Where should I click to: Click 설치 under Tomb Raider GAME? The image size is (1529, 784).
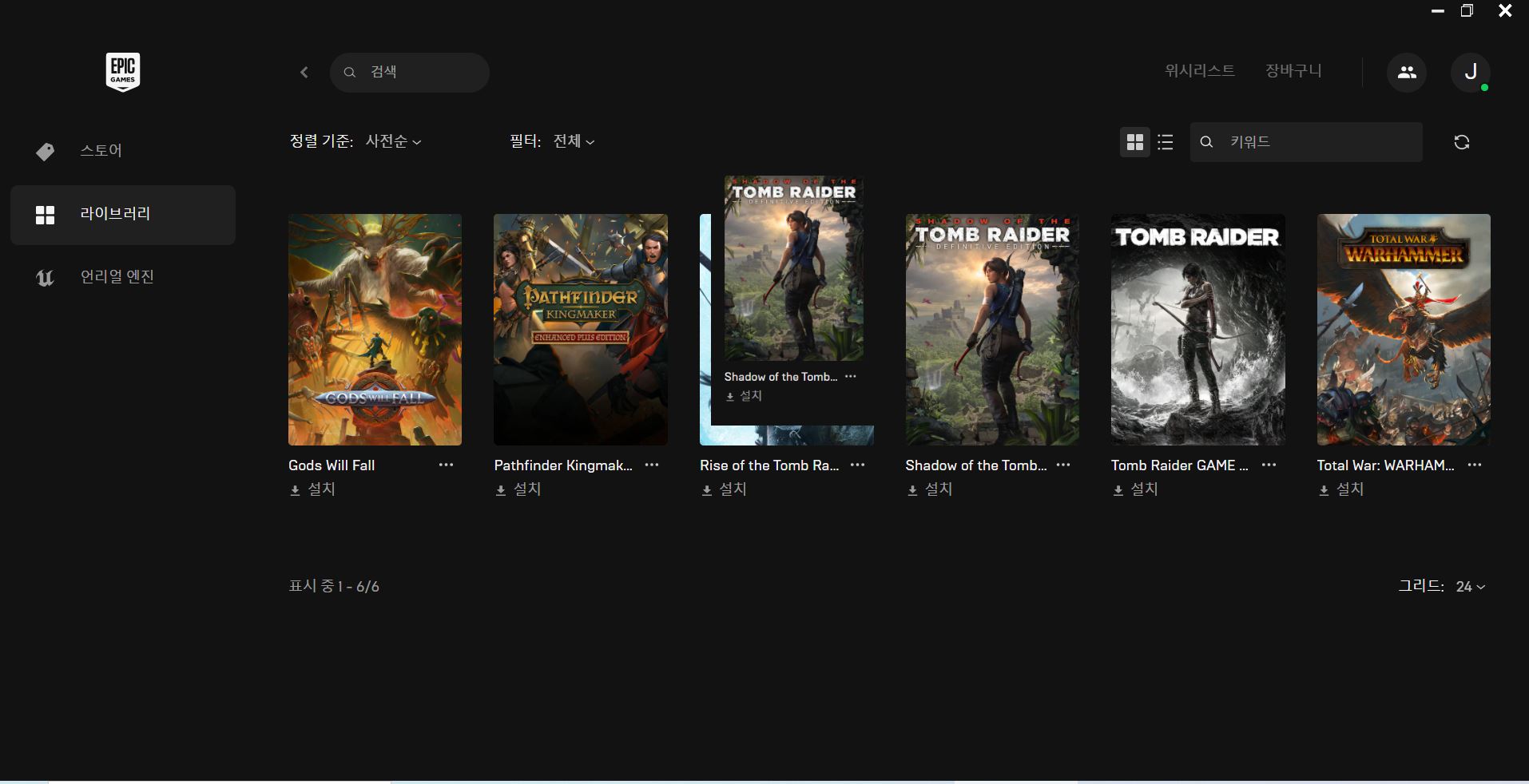point(1136,489)
